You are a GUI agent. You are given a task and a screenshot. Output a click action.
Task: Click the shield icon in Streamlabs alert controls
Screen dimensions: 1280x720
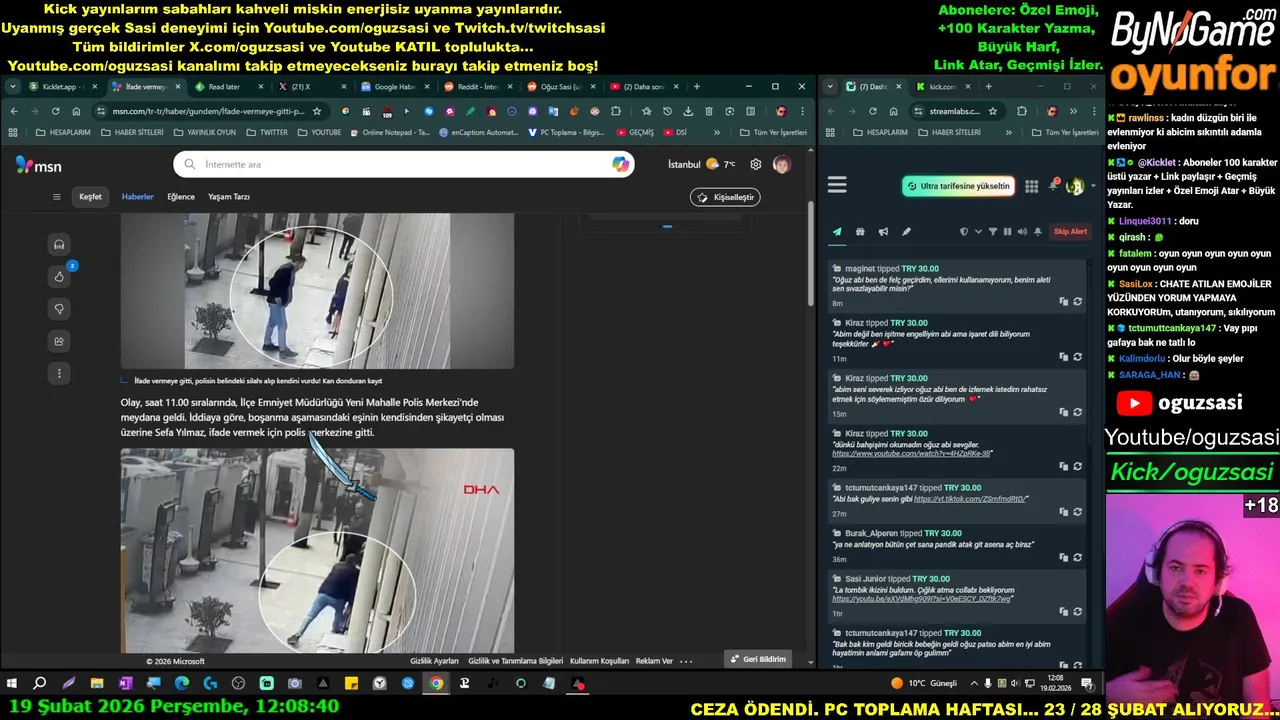(964, 232)
